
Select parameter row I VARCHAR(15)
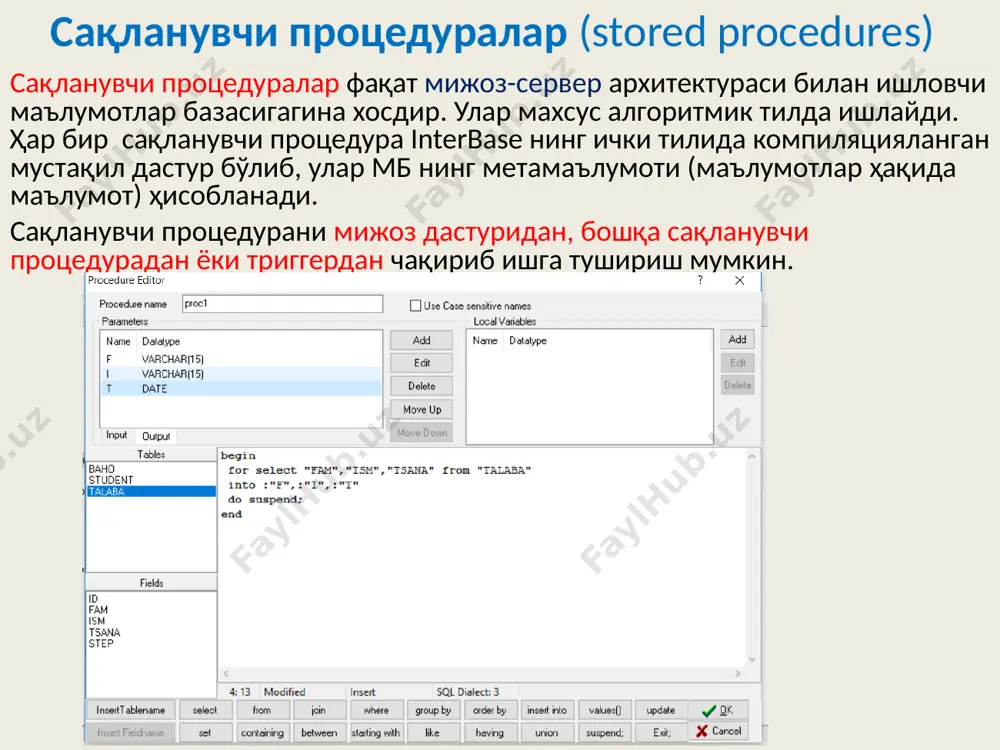click(241, 374)
